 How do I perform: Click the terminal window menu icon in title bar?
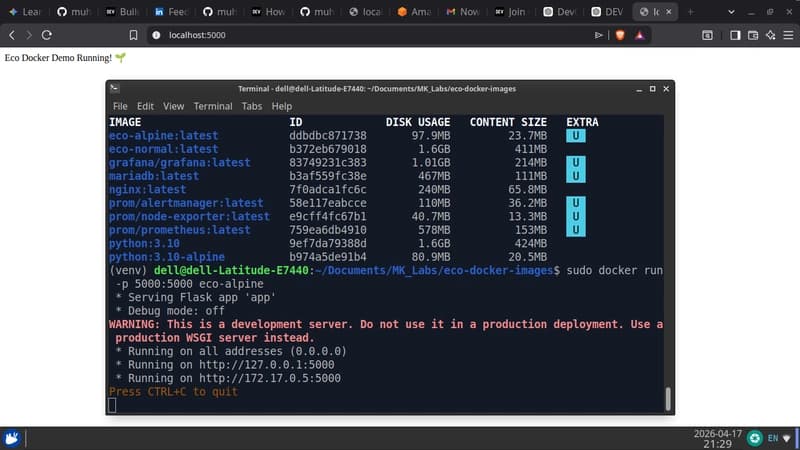click(114, 88)
